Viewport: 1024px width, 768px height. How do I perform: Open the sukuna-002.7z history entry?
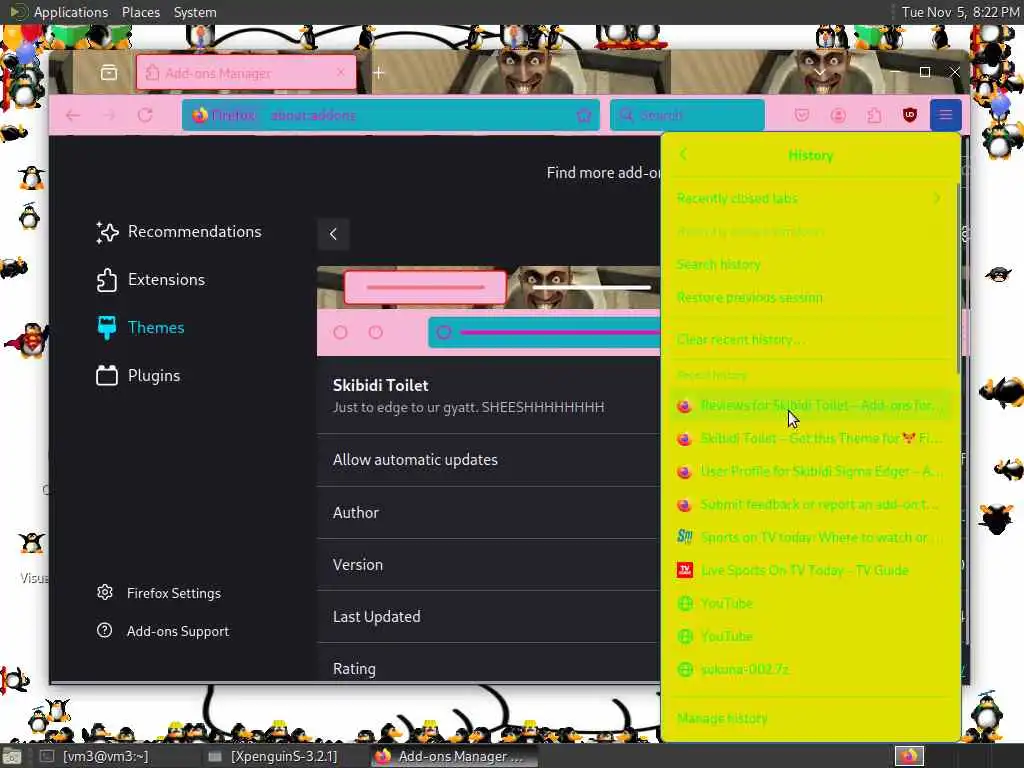[810, 669]
